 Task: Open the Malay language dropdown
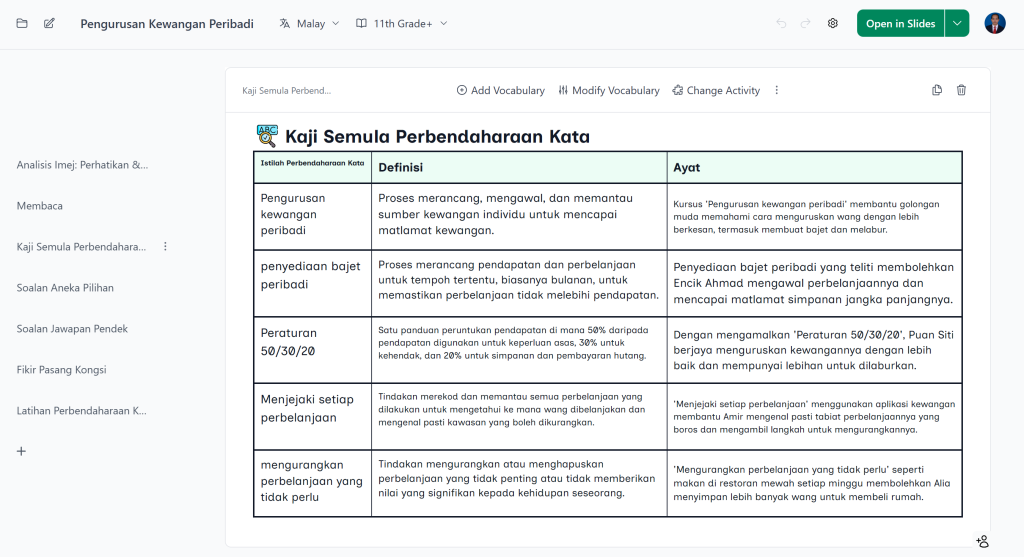310,24
